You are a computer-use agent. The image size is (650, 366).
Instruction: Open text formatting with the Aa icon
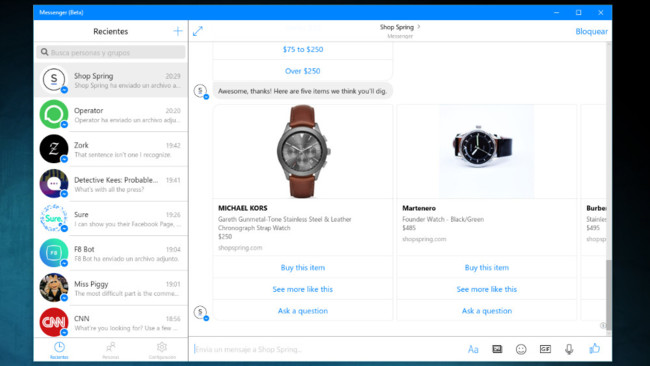pyautogui.click(x=473, y=349)
